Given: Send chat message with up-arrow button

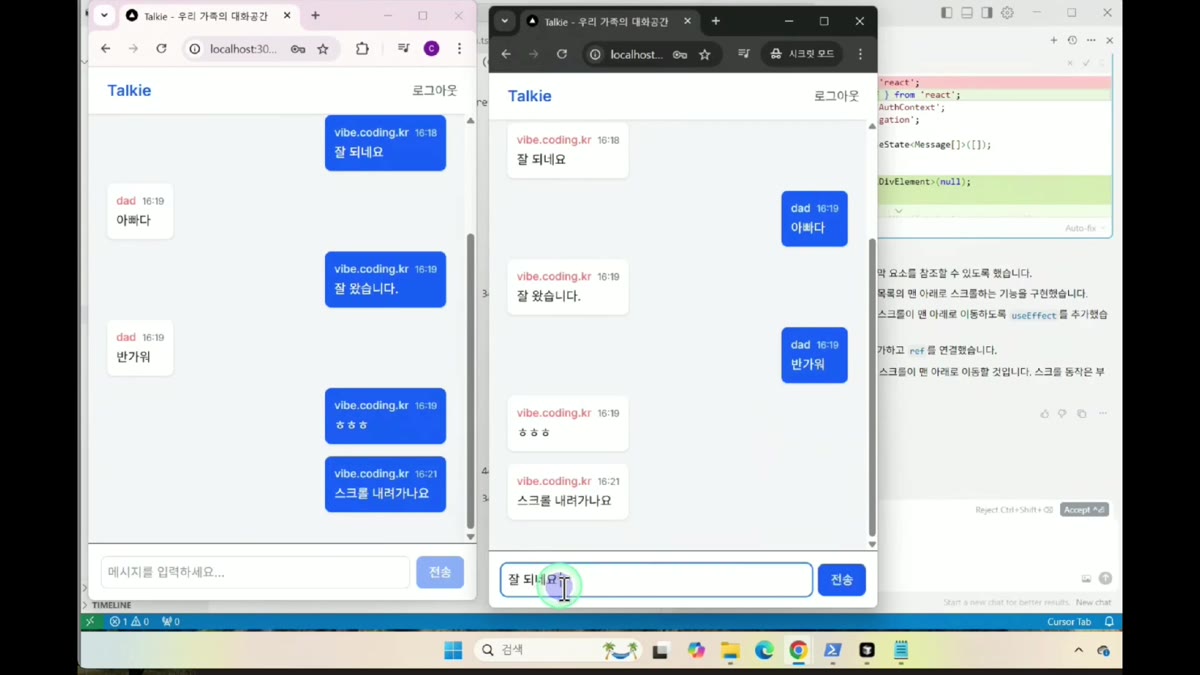Looking at the screenshot, I should tap(1105, 578).
